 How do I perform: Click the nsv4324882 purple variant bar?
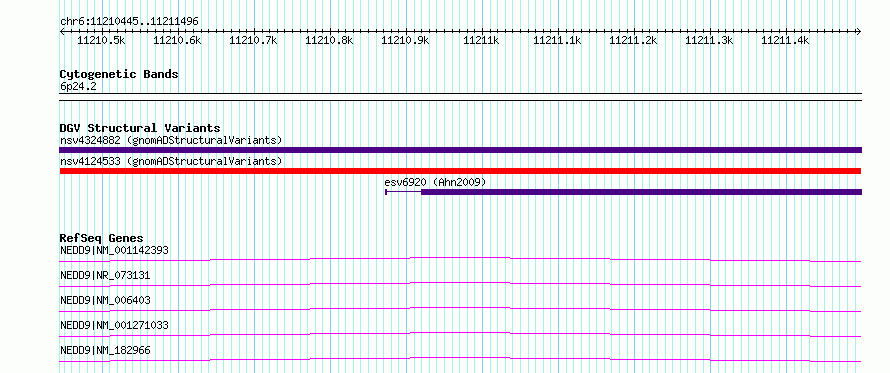pos(460,150)
